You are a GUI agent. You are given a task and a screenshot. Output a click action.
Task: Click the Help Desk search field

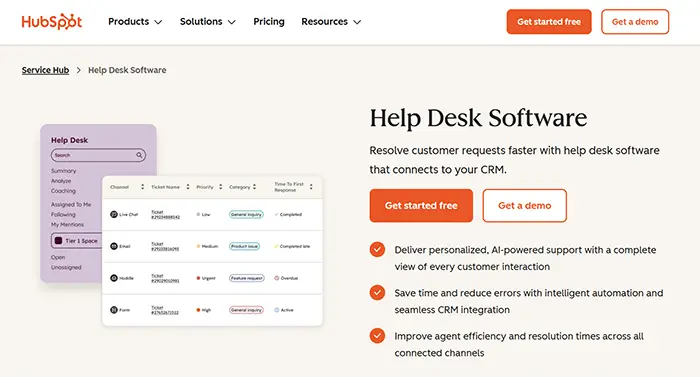(x=98, y=155)
